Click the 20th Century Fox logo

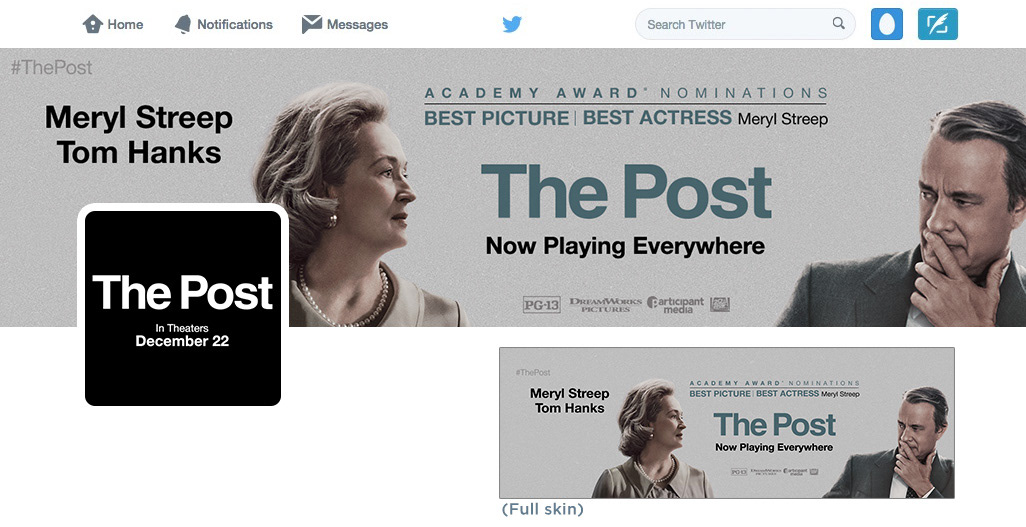pyautogui.click(x=720, y=304)
